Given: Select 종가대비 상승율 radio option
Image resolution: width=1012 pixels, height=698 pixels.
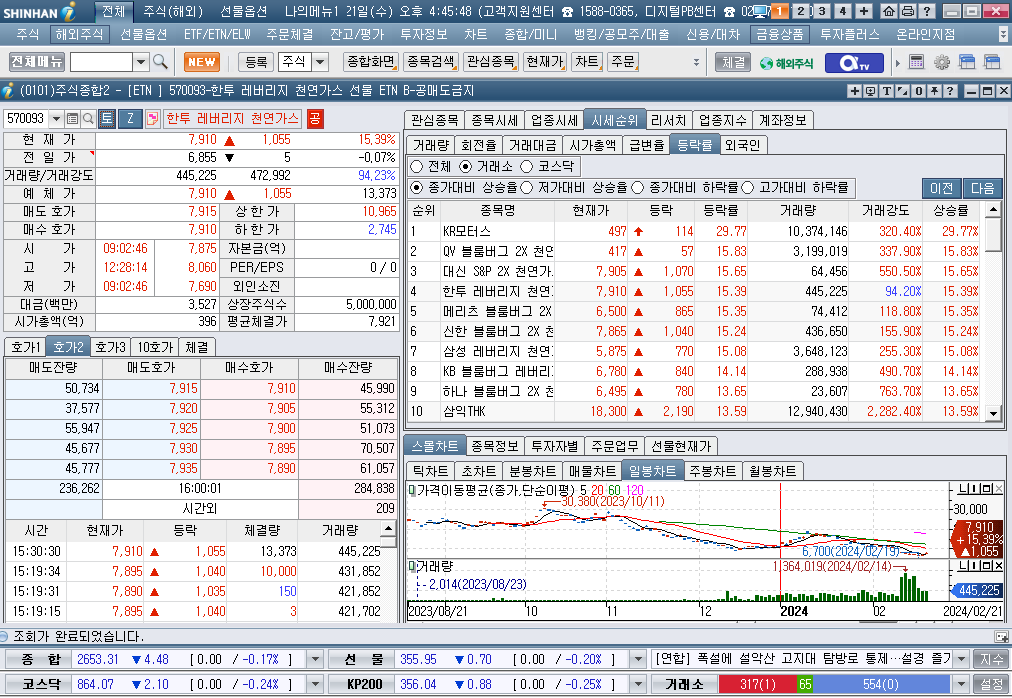Looking at the screenshot, I should [x=416, y=188].
